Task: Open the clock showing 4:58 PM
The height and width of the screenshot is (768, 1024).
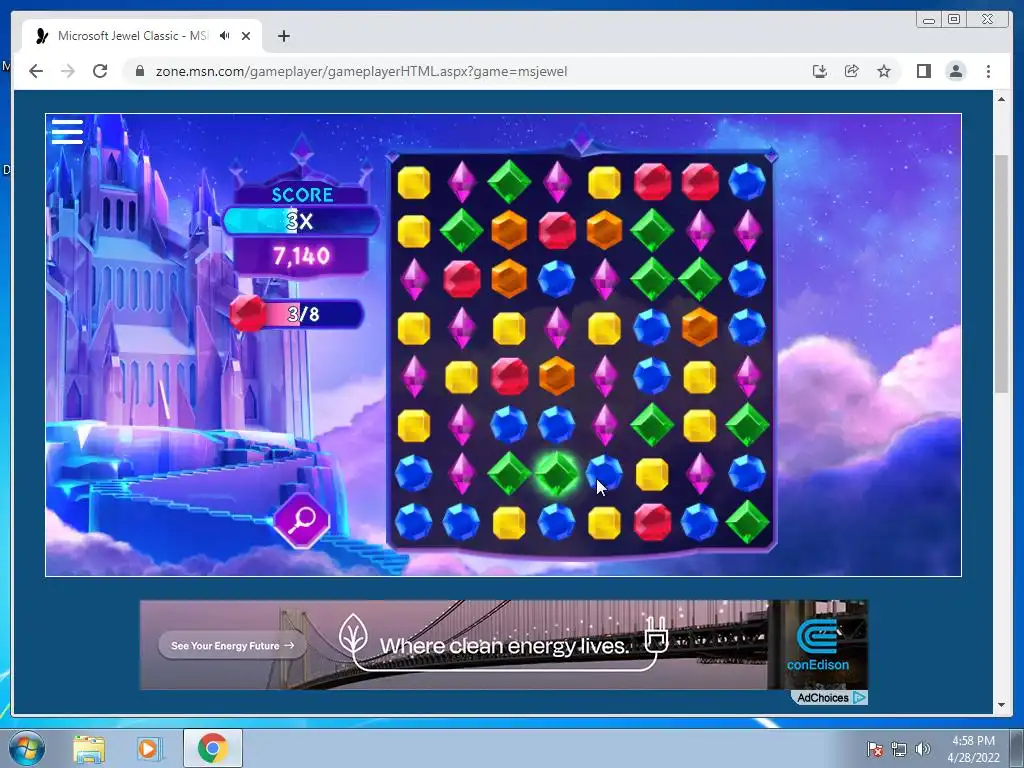Action: click(973, 749)
